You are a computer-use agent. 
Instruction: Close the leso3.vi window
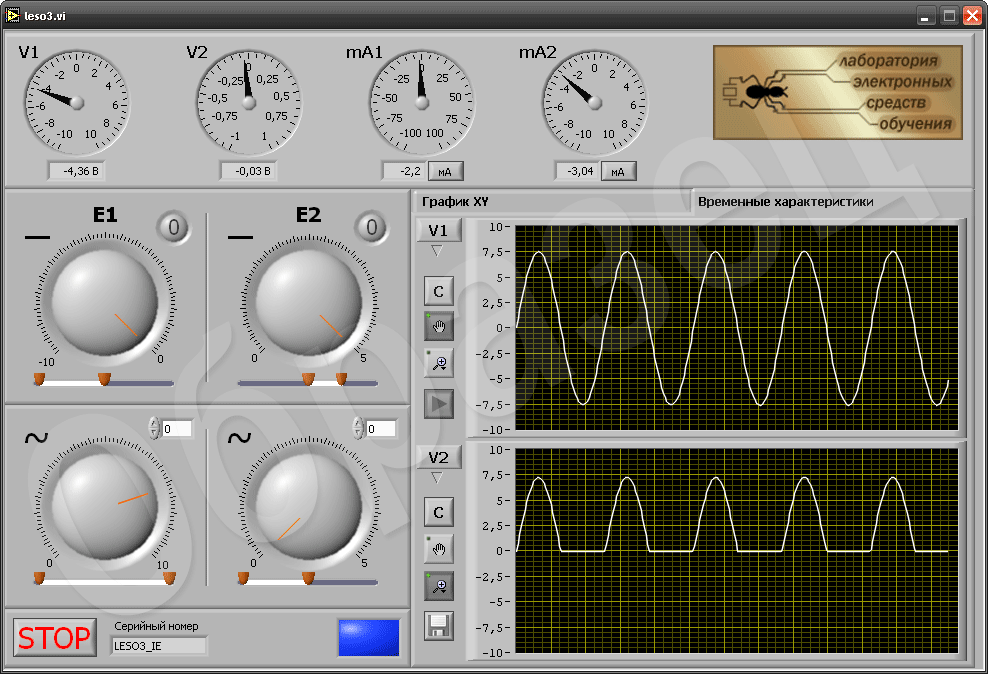point(972,16)
